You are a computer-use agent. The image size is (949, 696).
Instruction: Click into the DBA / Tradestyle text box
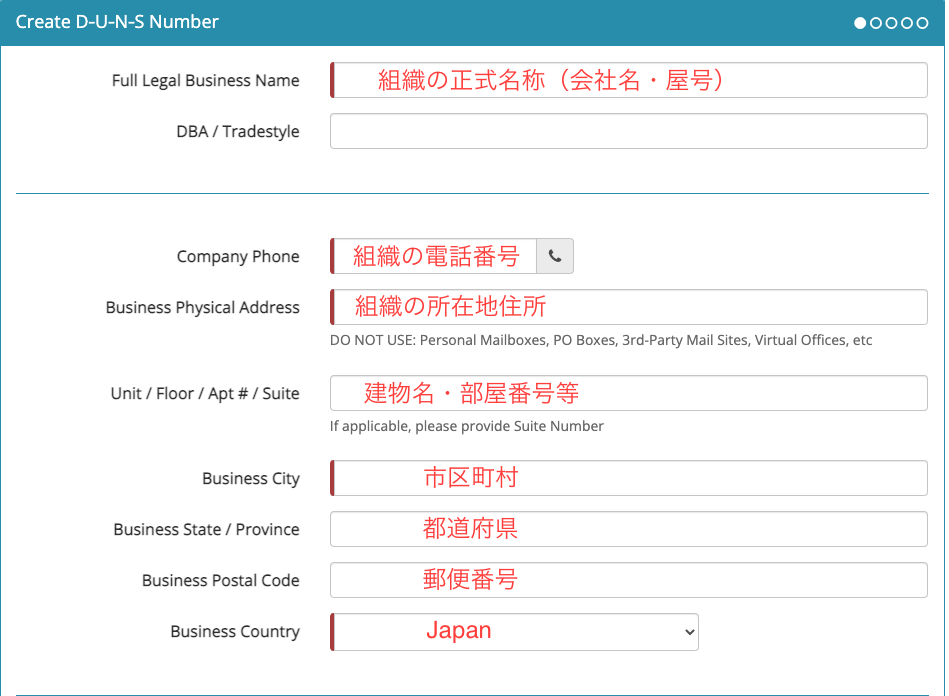pos(628,132)
